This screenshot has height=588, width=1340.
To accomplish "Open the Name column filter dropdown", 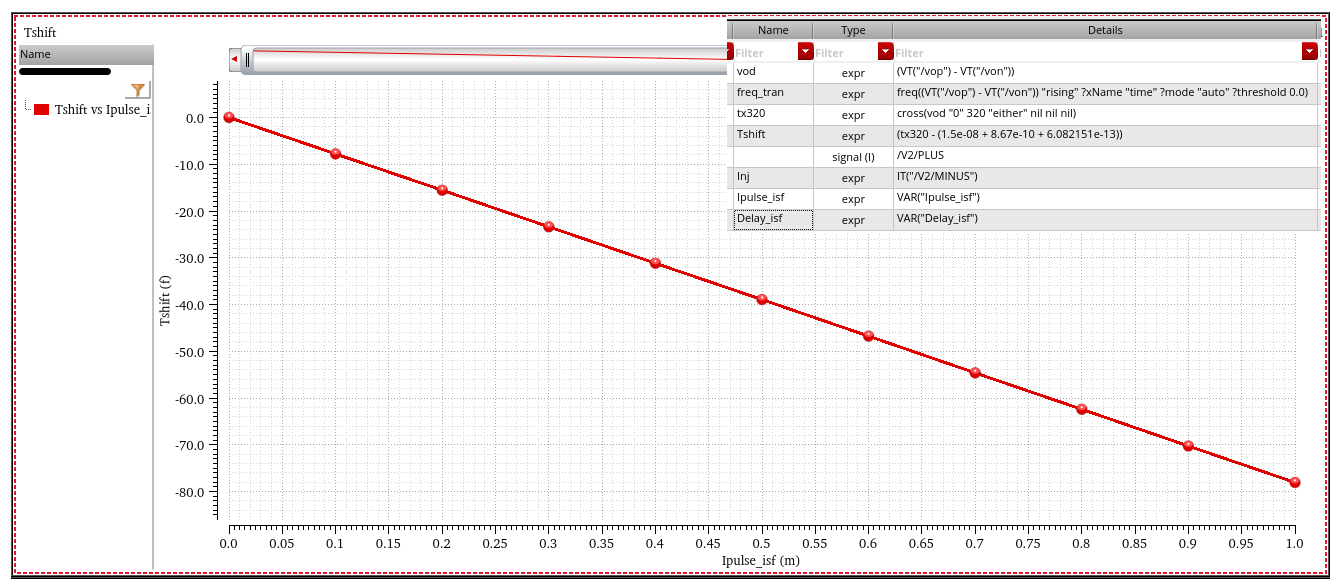I will point(805,51).
